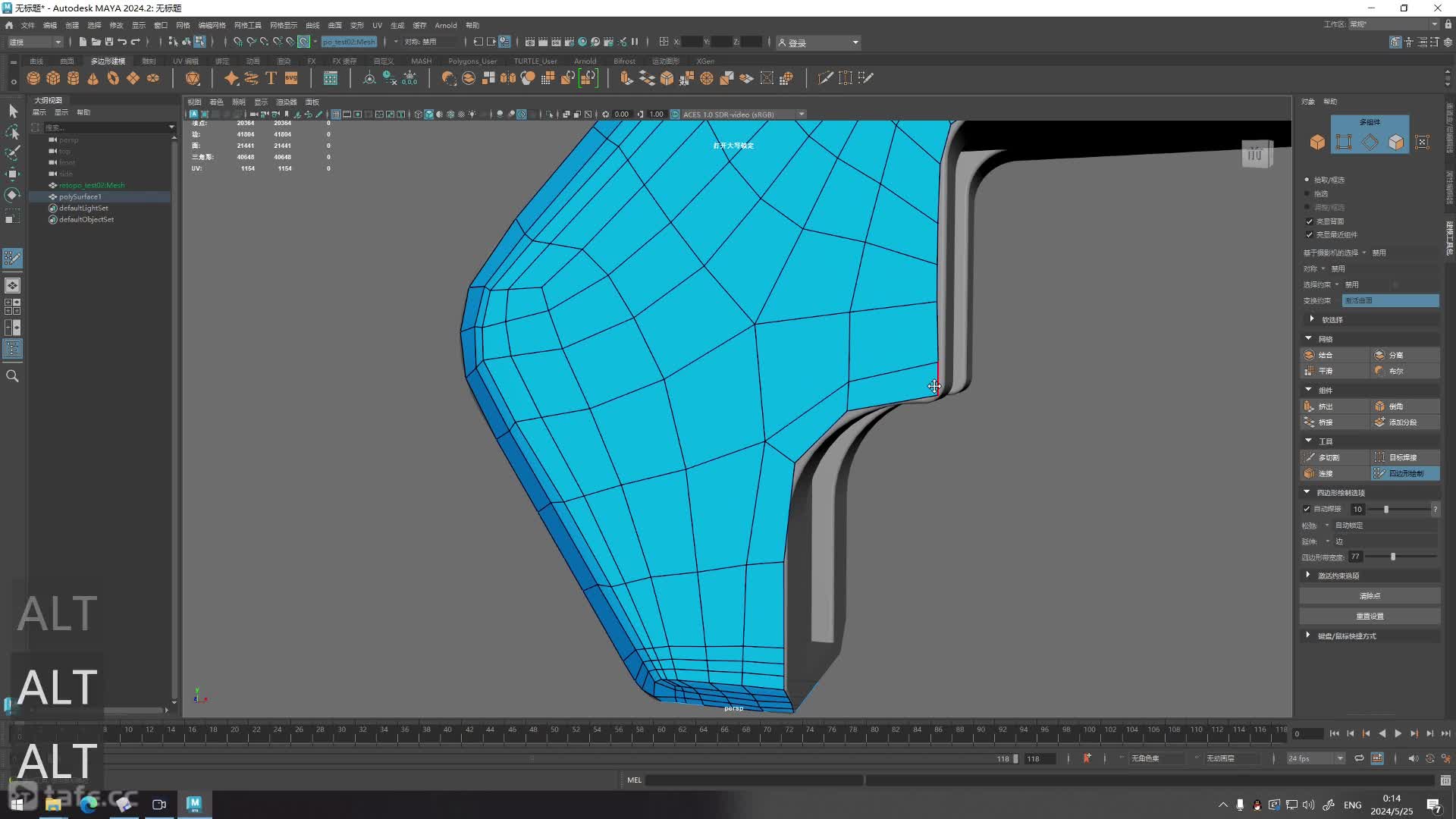
Task: Select the Lasso tool in toolbox
Action: pyautogui.click(x=13, y=133)
